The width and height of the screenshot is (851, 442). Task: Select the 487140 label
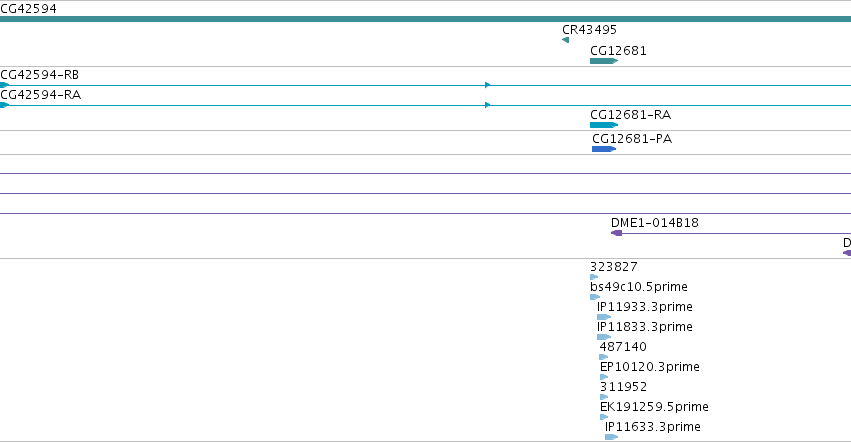[623, 346]
